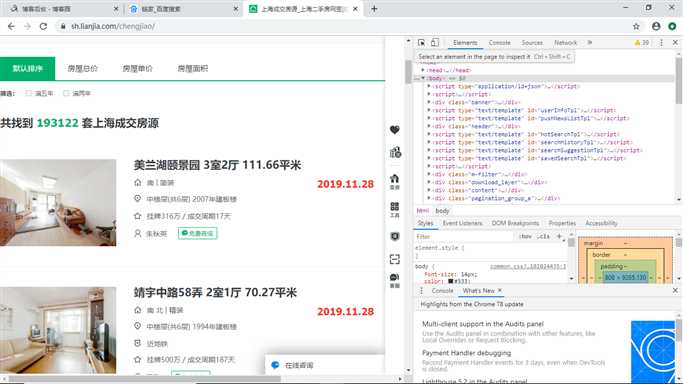Viewport: 683px width, 384px height.
Task: Close the DevTools panel with the X
Action: tap(675, 43)
